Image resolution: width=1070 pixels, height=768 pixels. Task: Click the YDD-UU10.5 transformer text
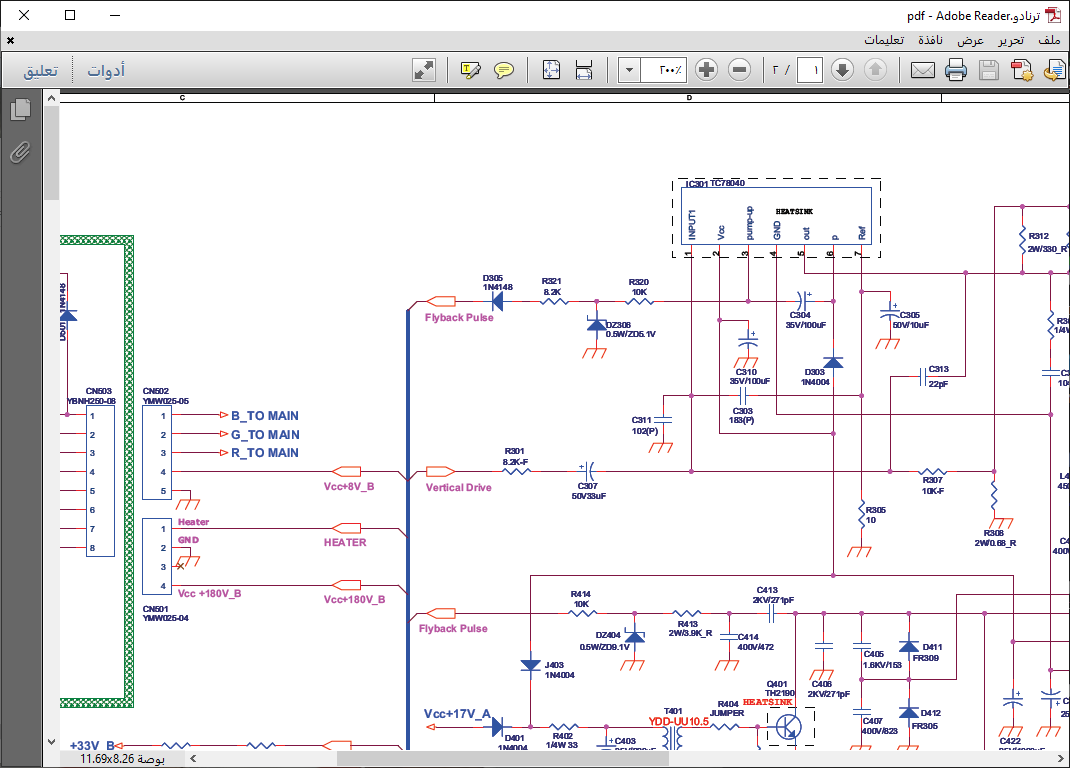[678, 722]
